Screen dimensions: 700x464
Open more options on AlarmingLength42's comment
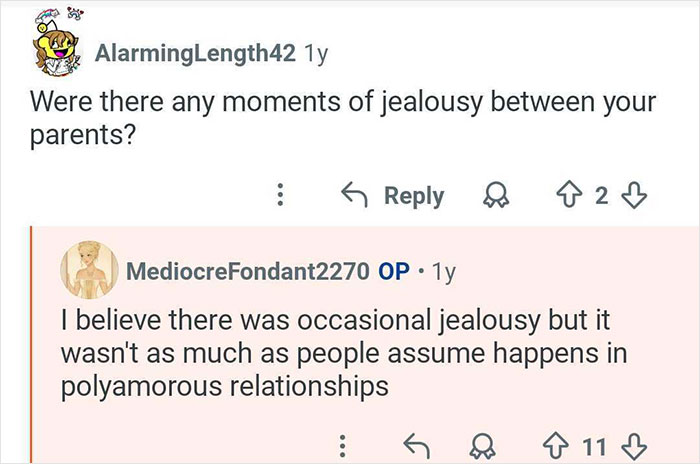tap(283, 196)
